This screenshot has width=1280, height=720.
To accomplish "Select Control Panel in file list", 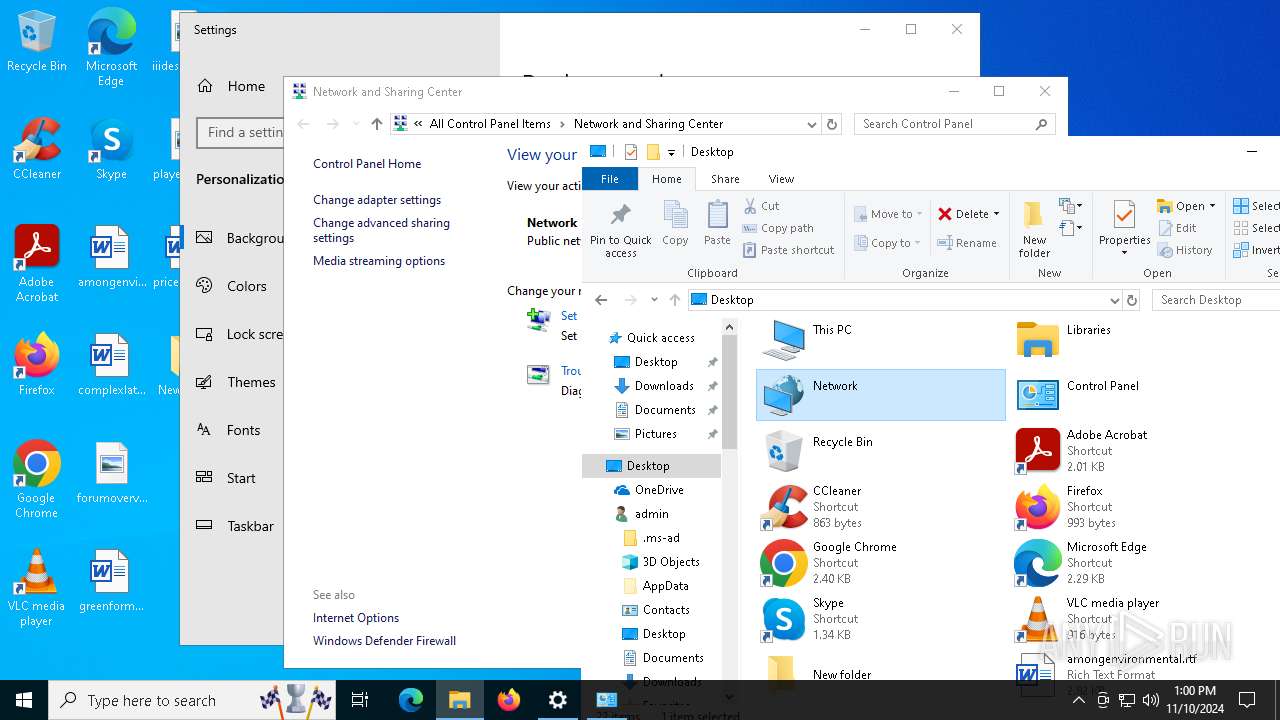I will (x=1136, y=395).
